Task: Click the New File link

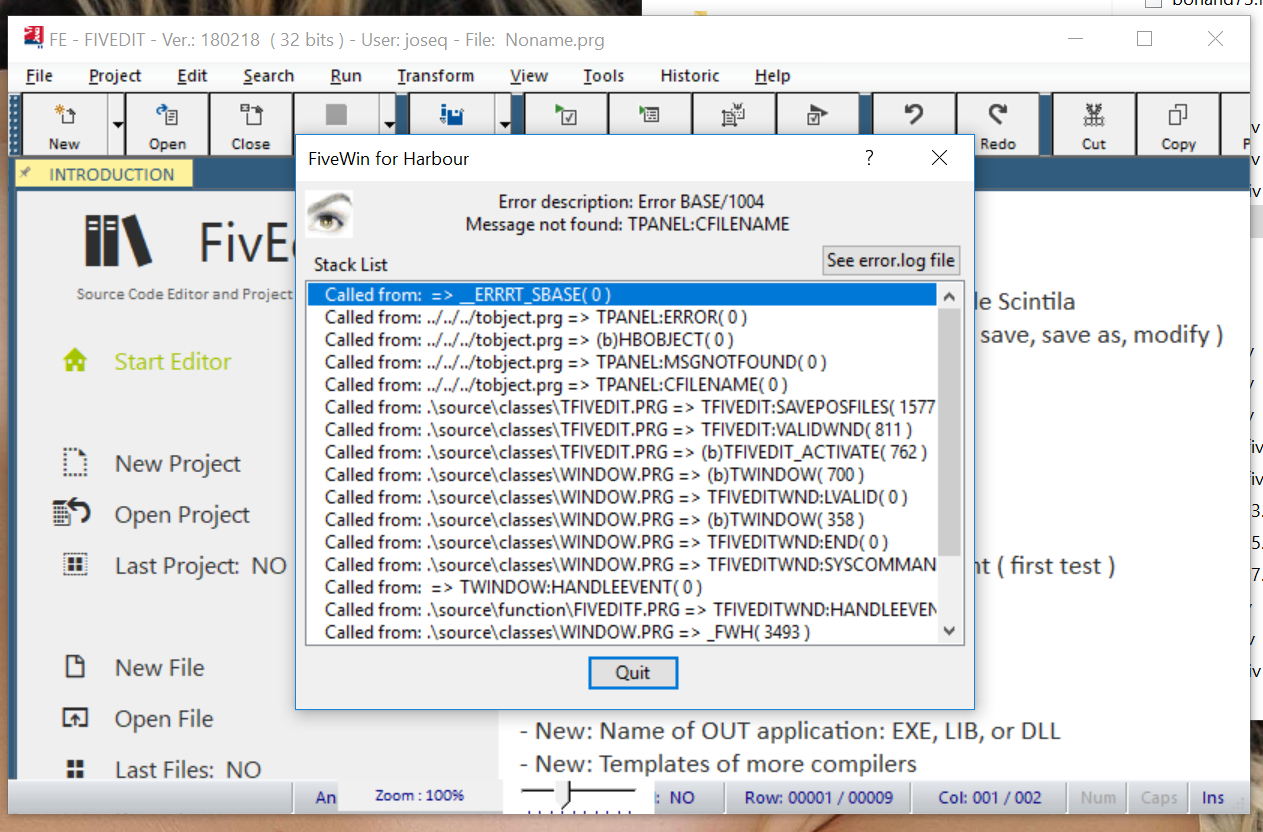Action: click(160, 668)
